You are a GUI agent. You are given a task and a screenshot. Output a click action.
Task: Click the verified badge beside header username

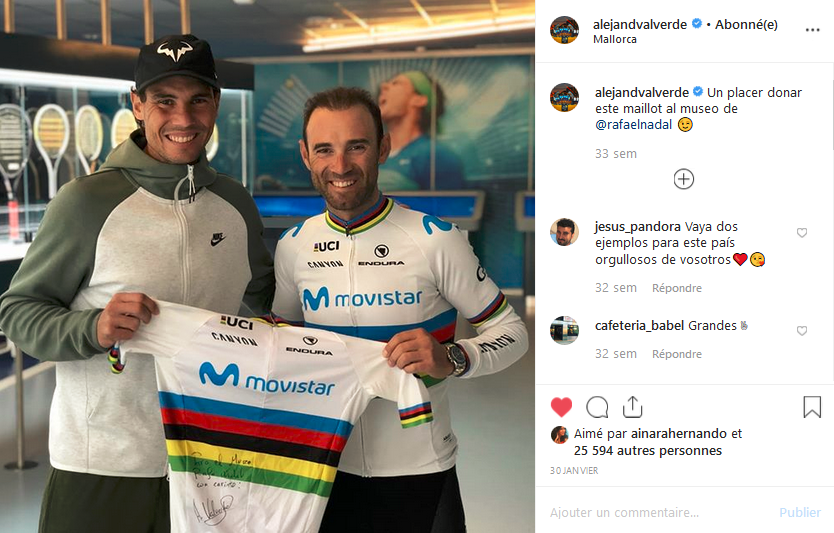(696, 24)
